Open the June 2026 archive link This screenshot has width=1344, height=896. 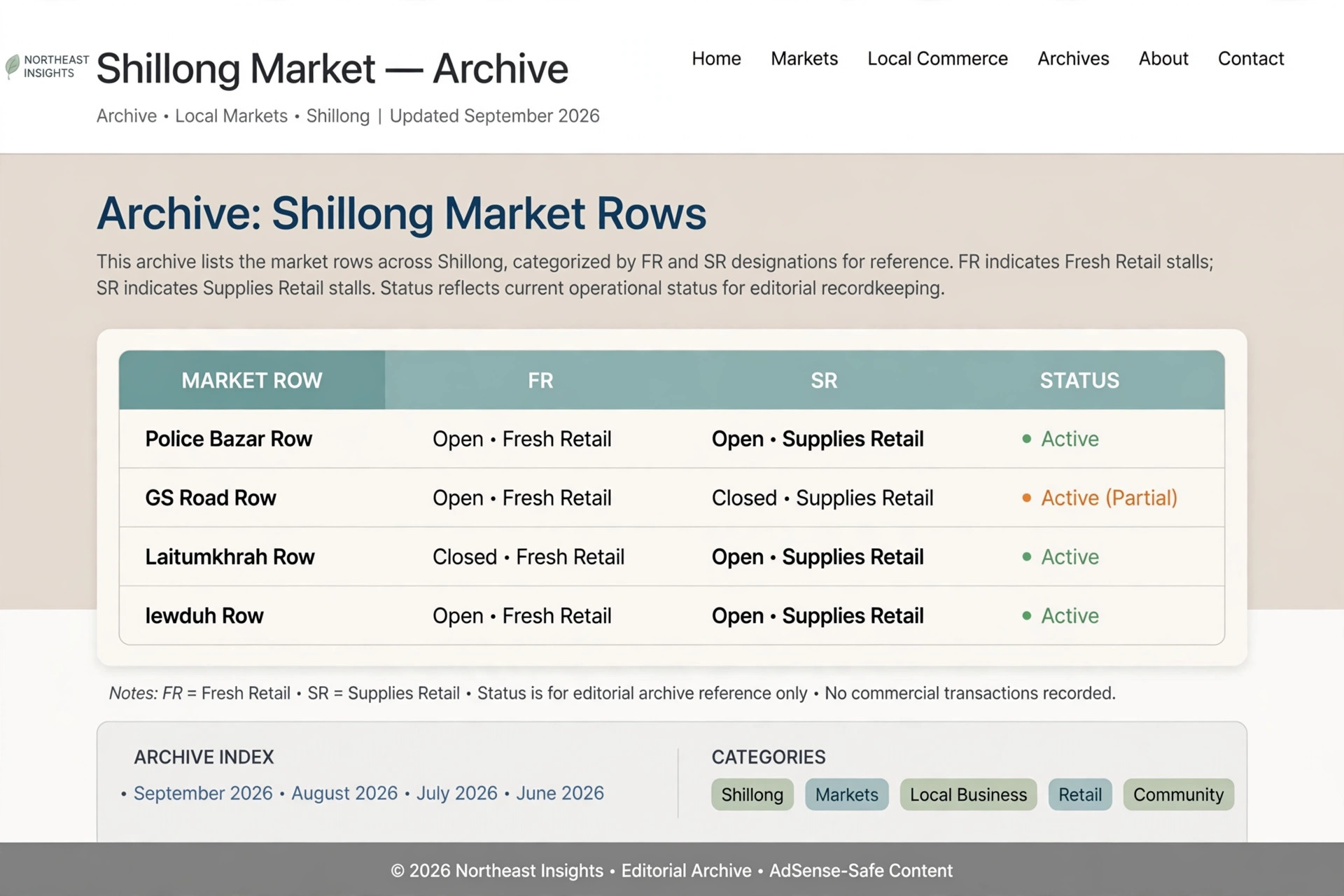coord(560,793)
